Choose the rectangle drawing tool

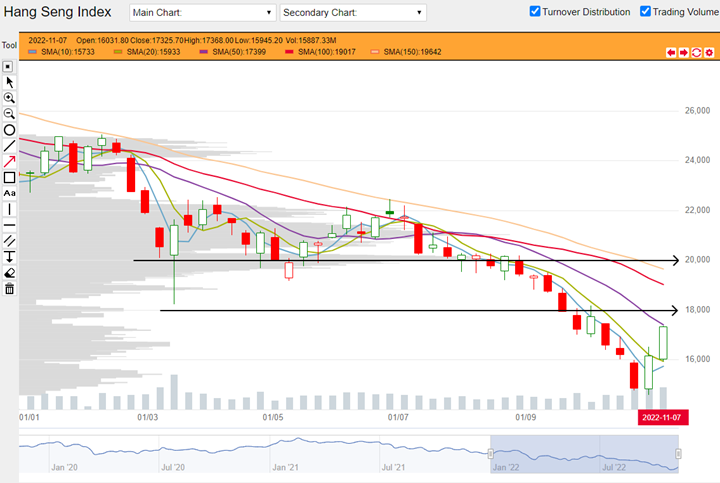click(x=9, y=178)
